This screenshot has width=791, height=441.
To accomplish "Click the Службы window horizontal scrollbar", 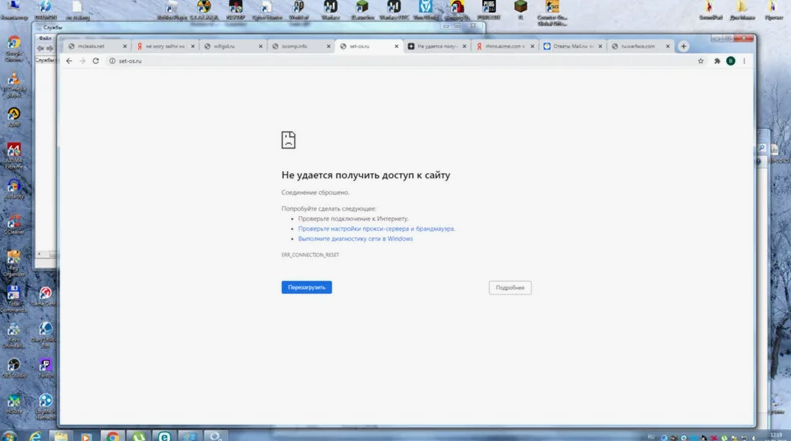I will [x=46, y=254].
